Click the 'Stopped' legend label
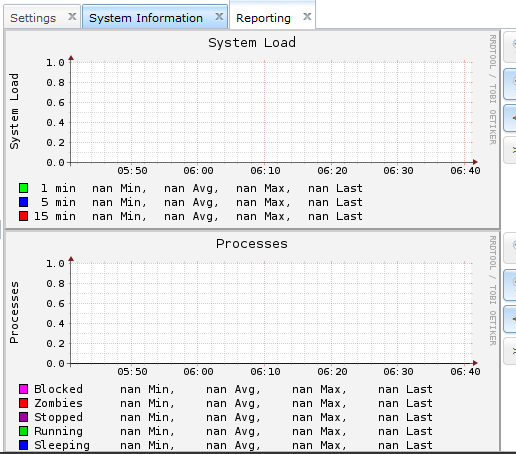 58,417
